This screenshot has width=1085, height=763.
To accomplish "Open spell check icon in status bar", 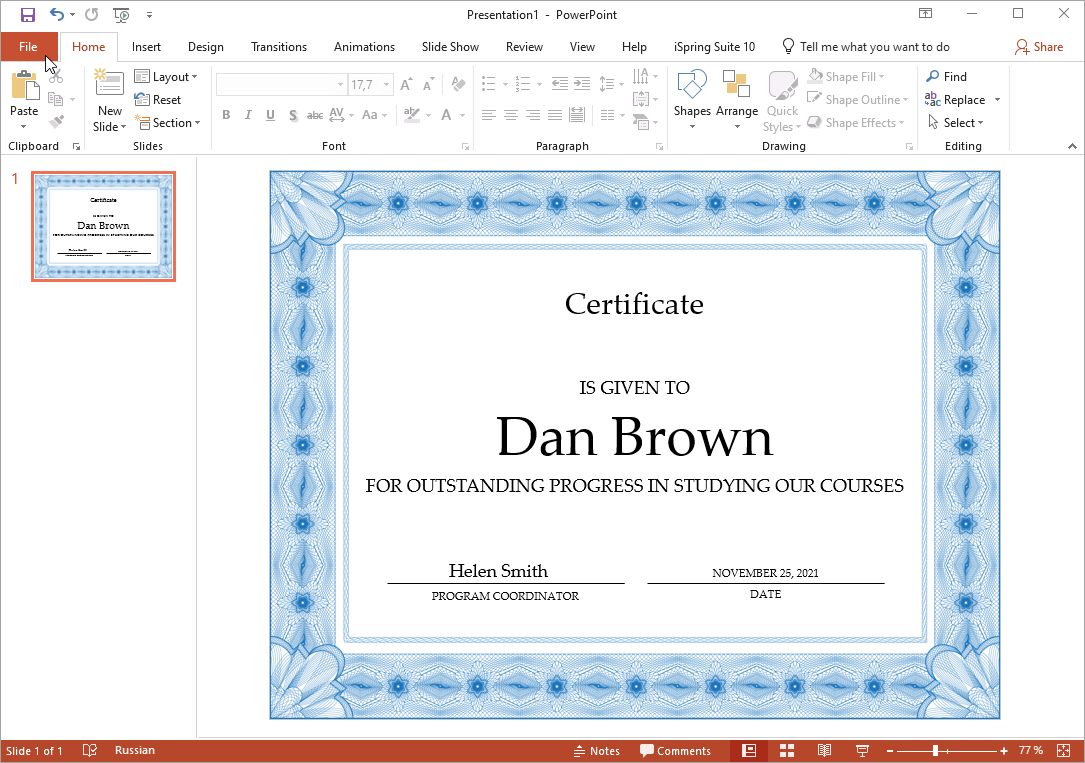I will tap(89, 751).
